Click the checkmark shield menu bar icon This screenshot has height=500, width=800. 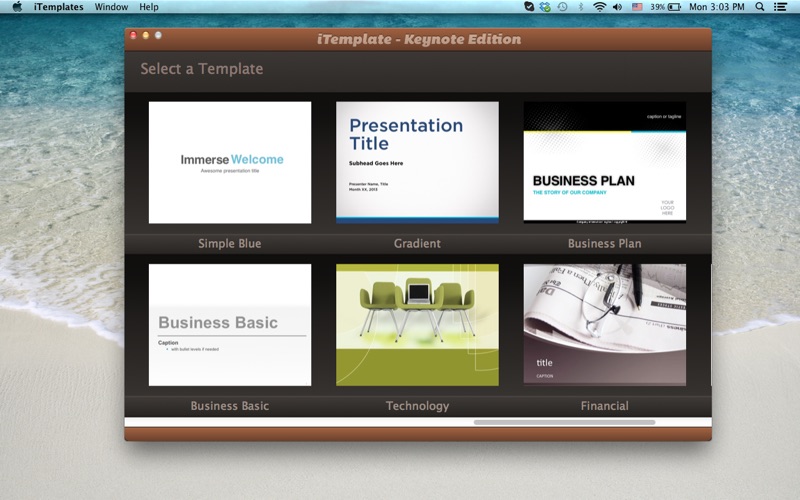[529, 7]
